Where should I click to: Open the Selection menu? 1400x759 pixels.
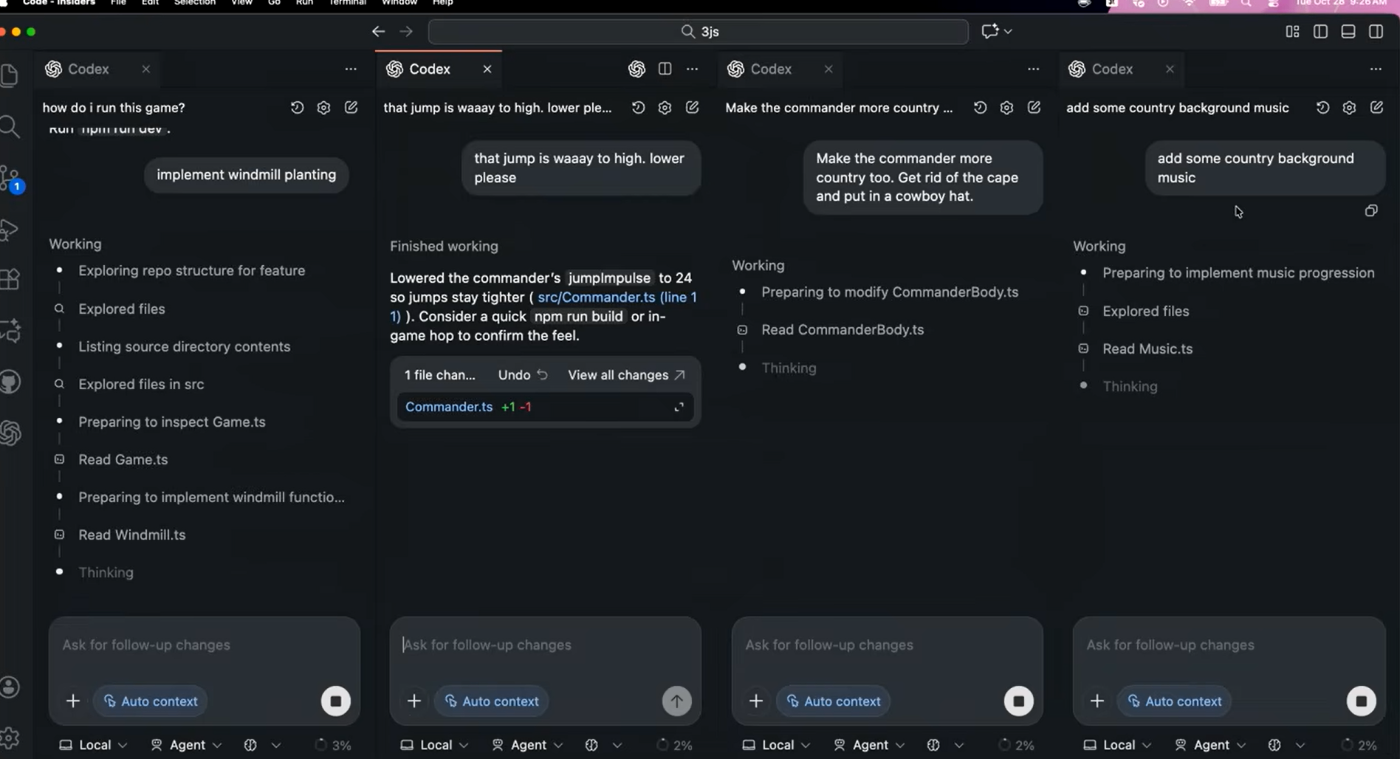click(x=194, y=3)
